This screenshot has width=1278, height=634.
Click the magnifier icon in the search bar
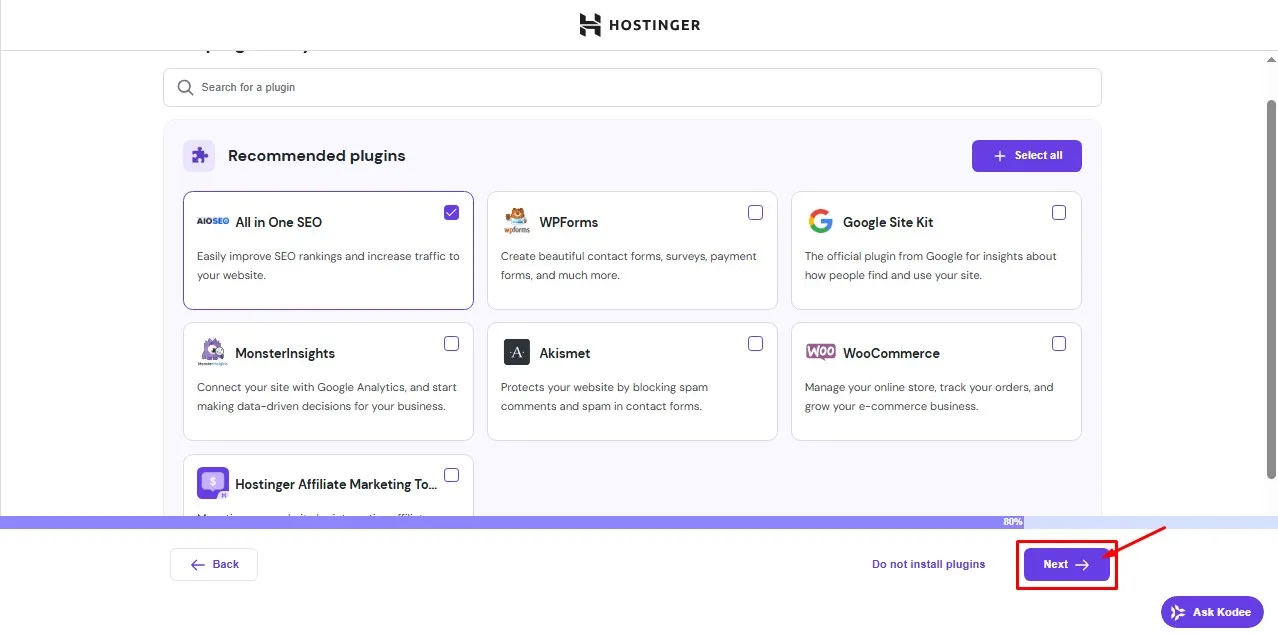[x=185, y=87]
